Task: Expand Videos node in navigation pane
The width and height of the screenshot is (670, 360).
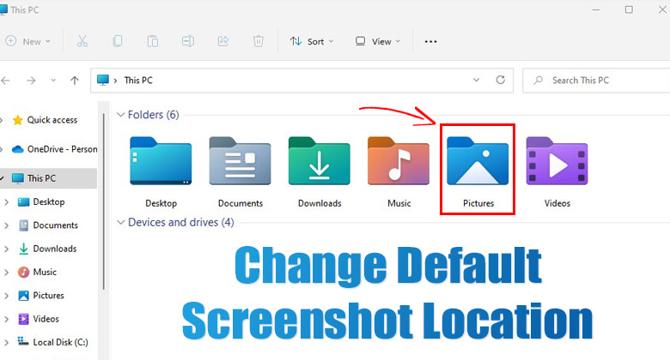Action: coord(6,319)
